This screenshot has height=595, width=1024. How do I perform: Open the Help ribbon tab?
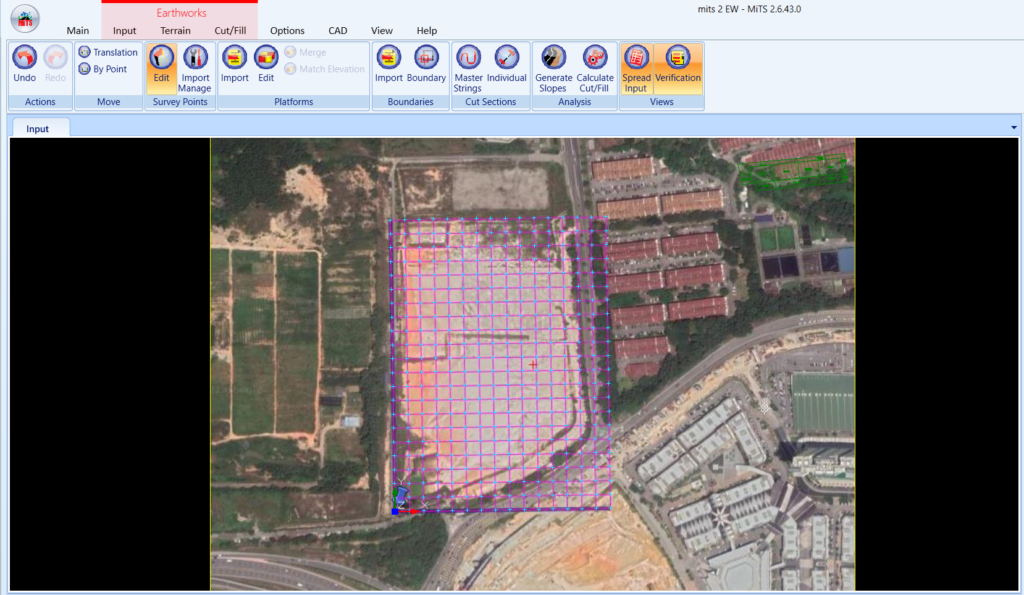click(426, 31)
